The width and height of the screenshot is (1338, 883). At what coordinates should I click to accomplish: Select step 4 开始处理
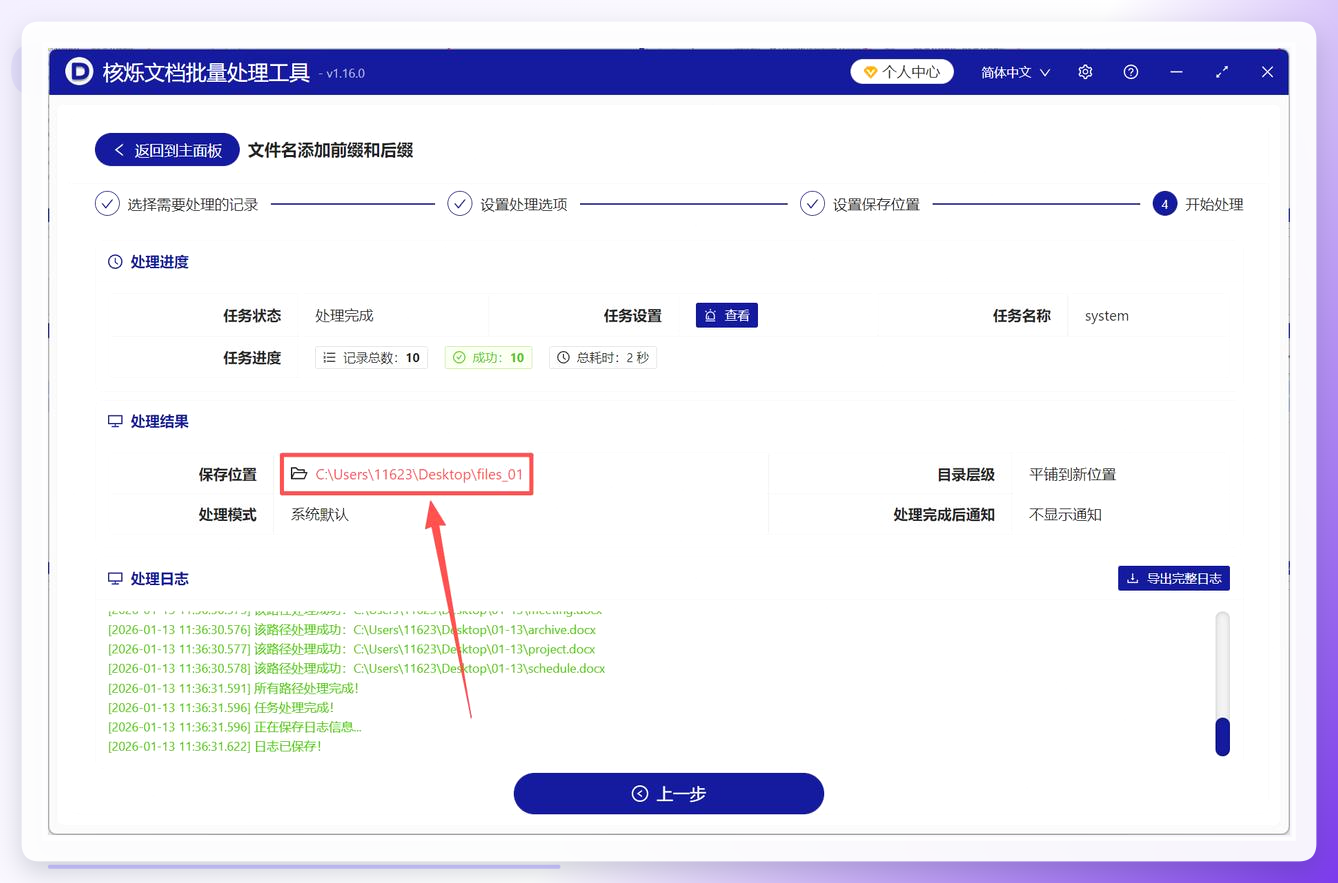[x=1198, y=204]
